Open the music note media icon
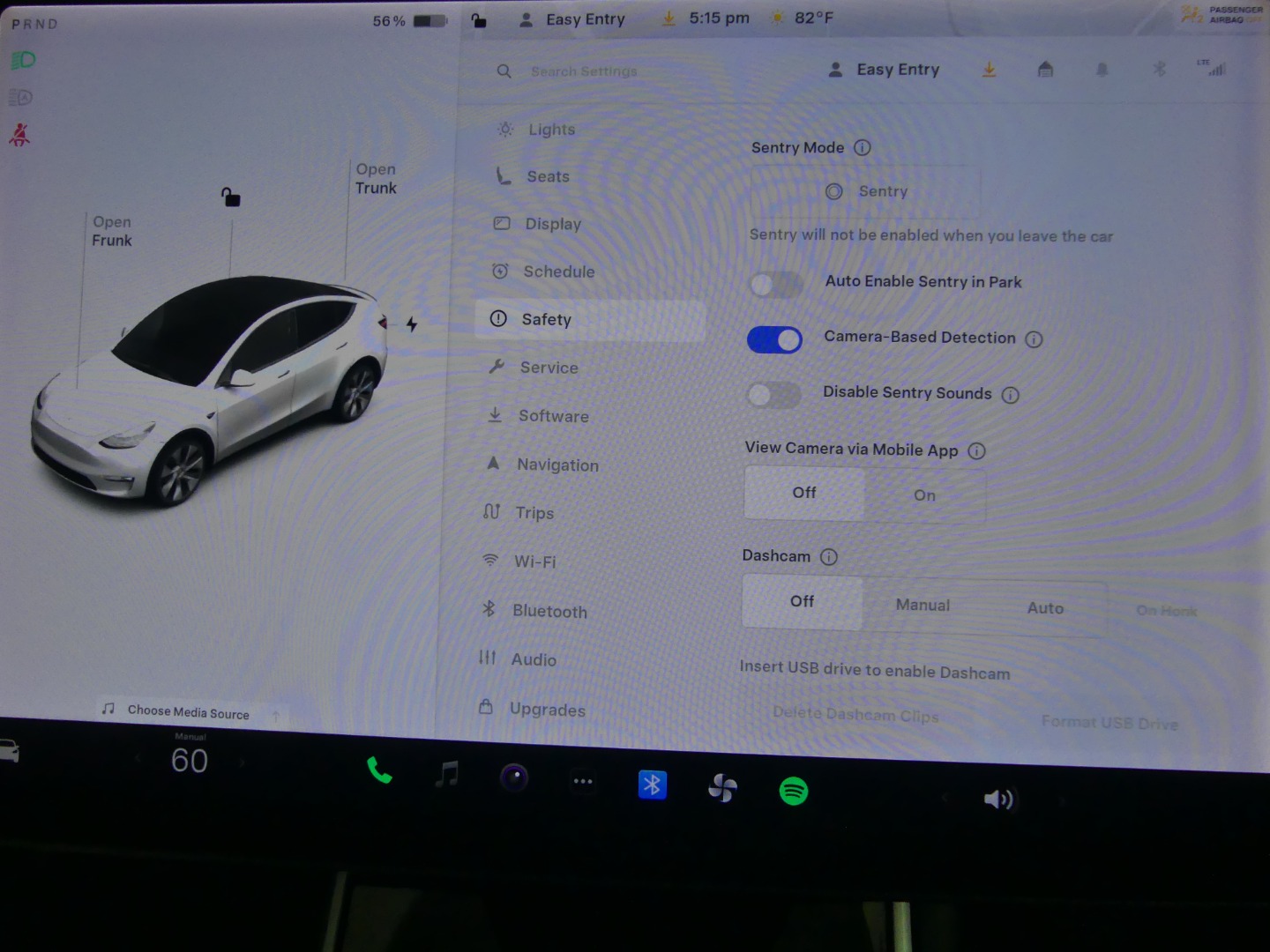The image size is (1270, 952). tap(447, 775)
